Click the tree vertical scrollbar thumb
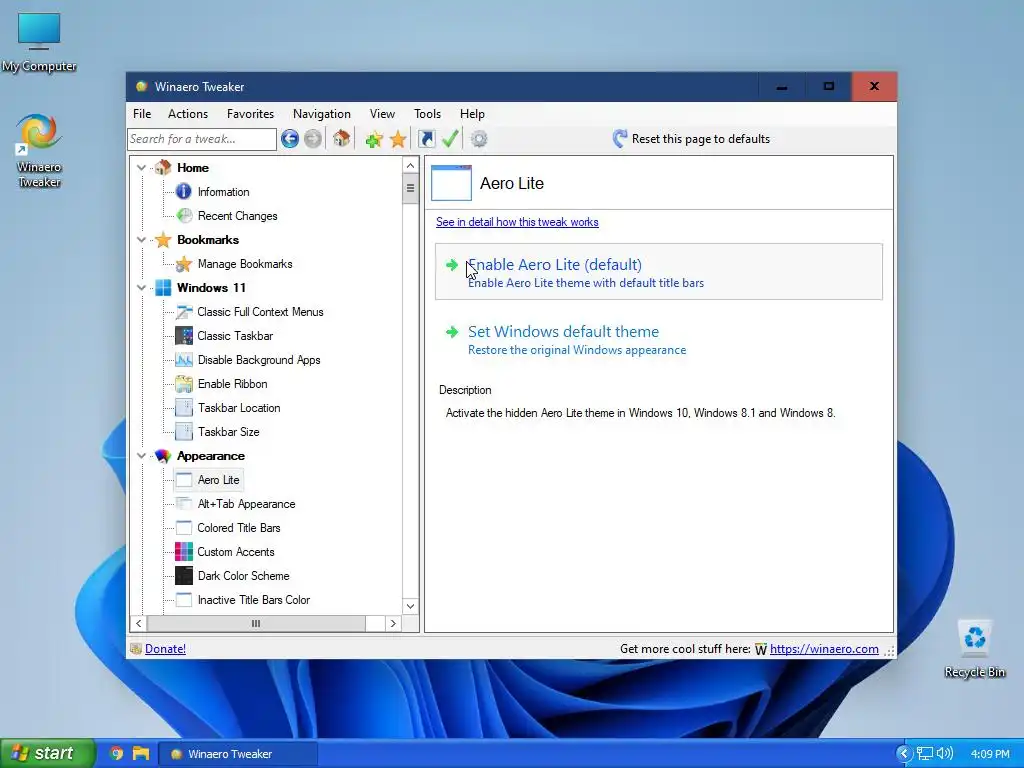Image resolution: width=1024 pixels, height=768 pixels. 410,189
